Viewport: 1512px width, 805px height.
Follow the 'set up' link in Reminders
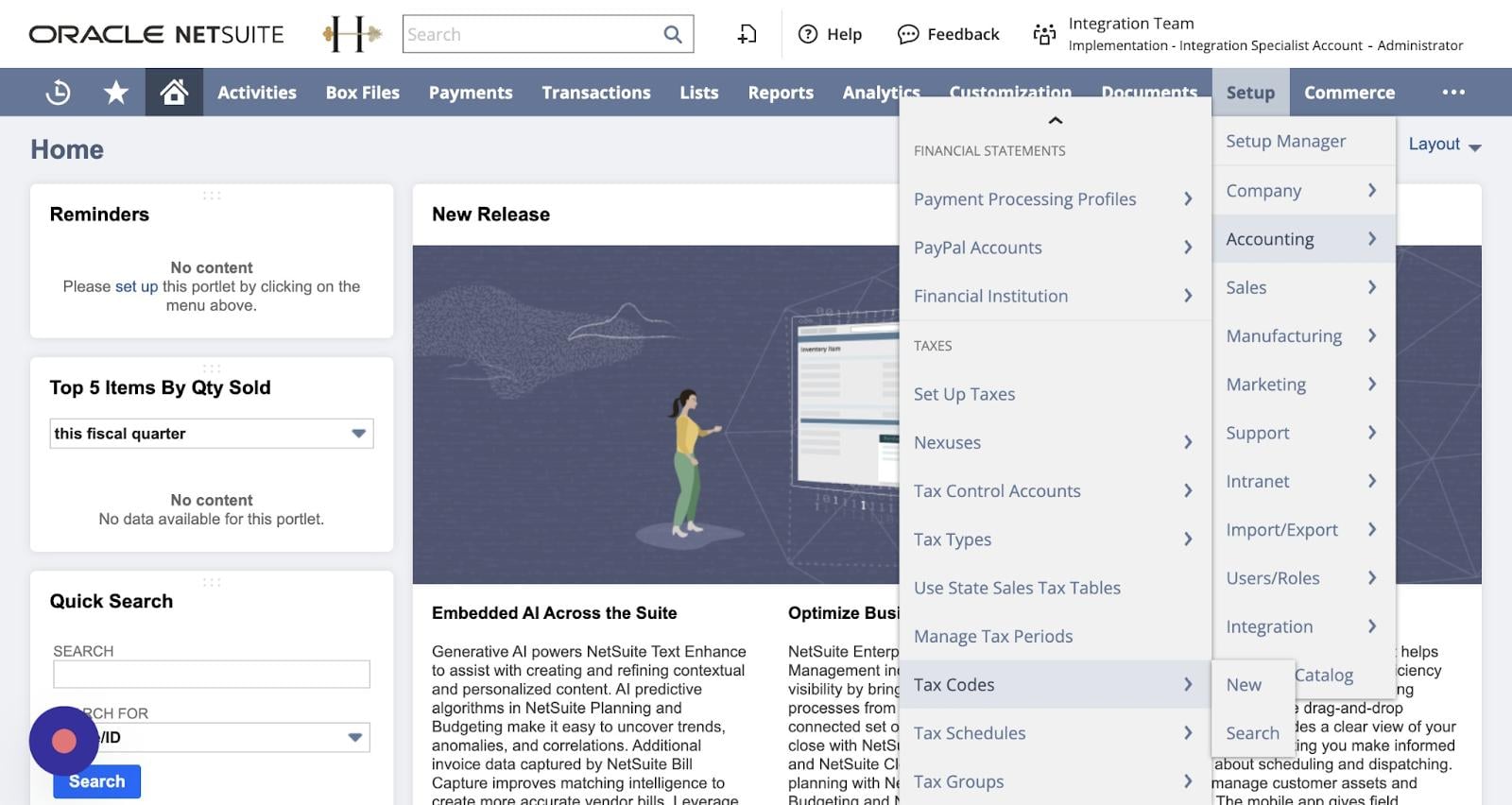pos(136,286)
